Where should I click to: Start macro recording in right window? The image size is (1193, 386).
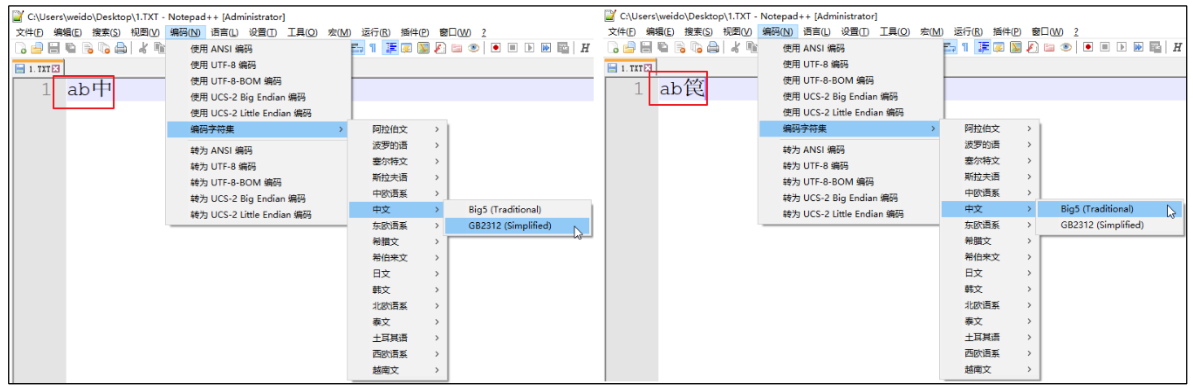(x=1087, y=47)
